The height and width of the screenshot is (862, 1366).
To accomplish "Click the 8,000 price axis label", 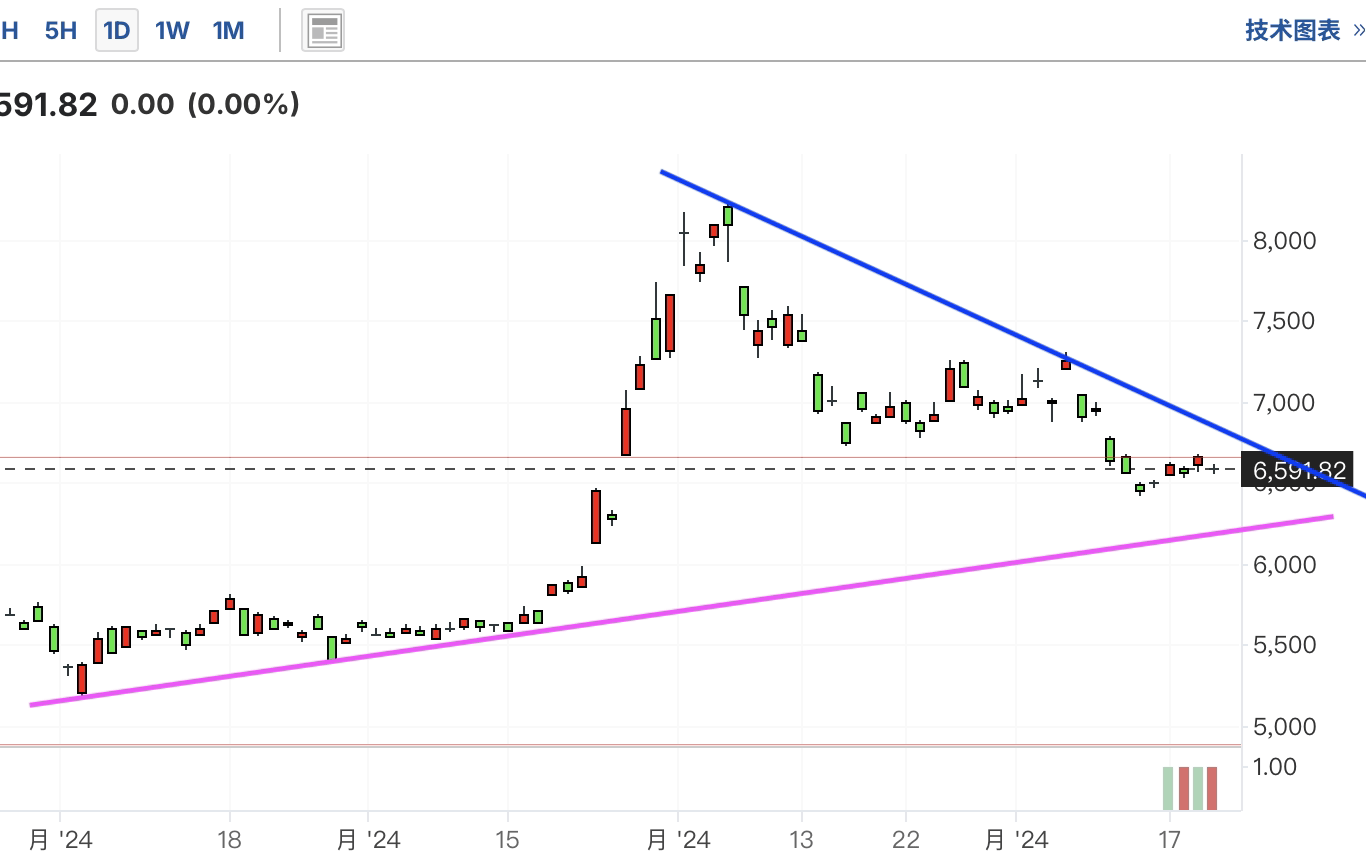I will click(x=1284, y=241).
